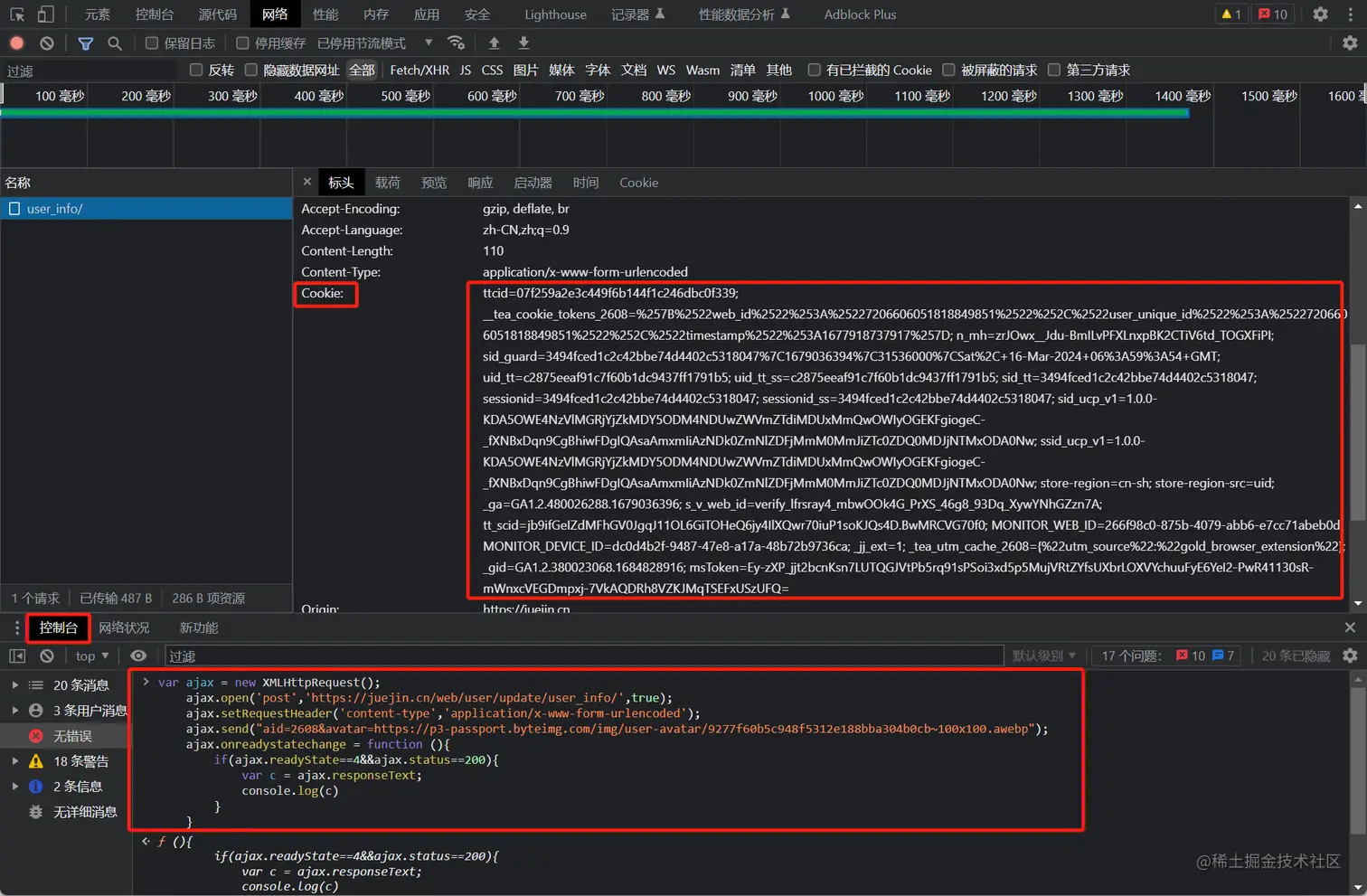Click the warnings count badge showing 1
The height and width of the screenshot is (896, 1367).
[1231, 14]
